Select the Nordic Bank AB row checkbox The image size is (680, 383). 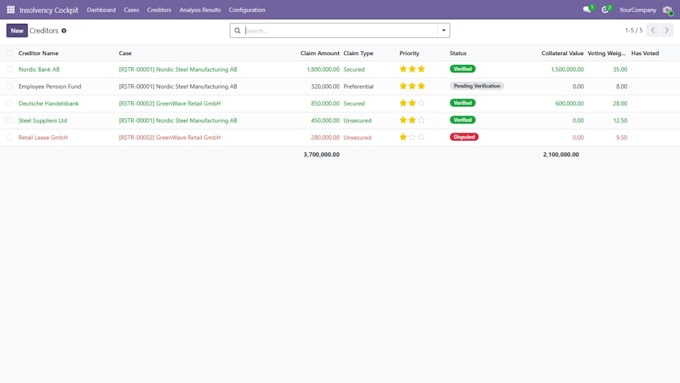point(9,69)
